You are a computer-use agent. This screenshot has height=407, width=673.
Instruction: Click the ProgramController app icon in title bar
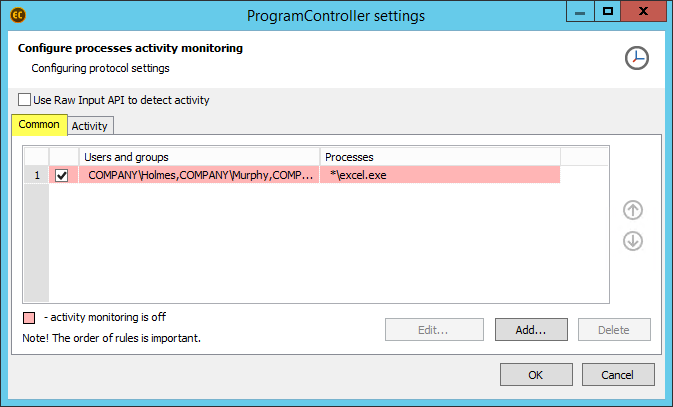(x=18, y=15)
